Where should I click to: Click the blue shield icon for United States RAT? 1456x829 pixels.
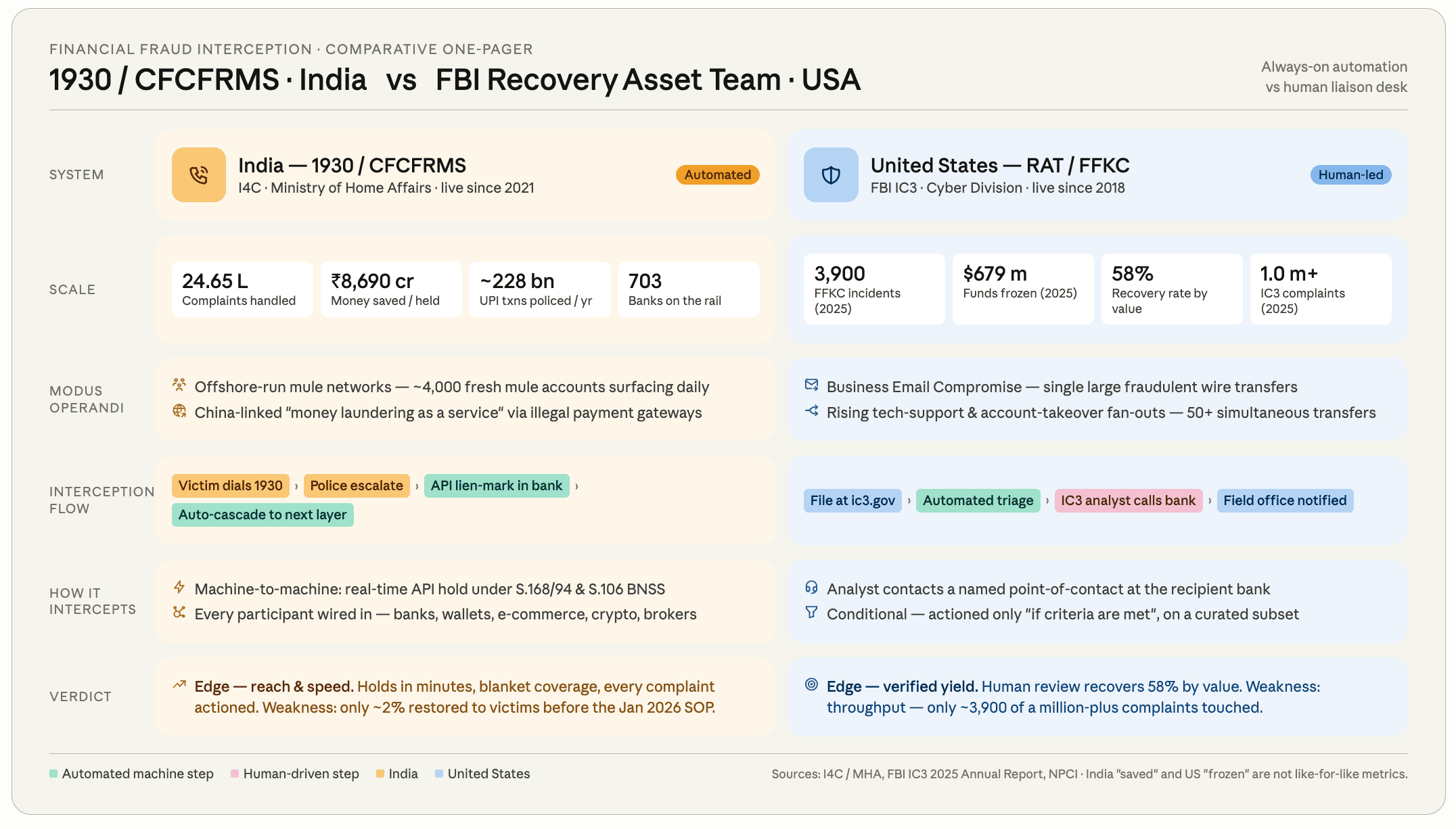pyautogui.click(x=831, y=174)
